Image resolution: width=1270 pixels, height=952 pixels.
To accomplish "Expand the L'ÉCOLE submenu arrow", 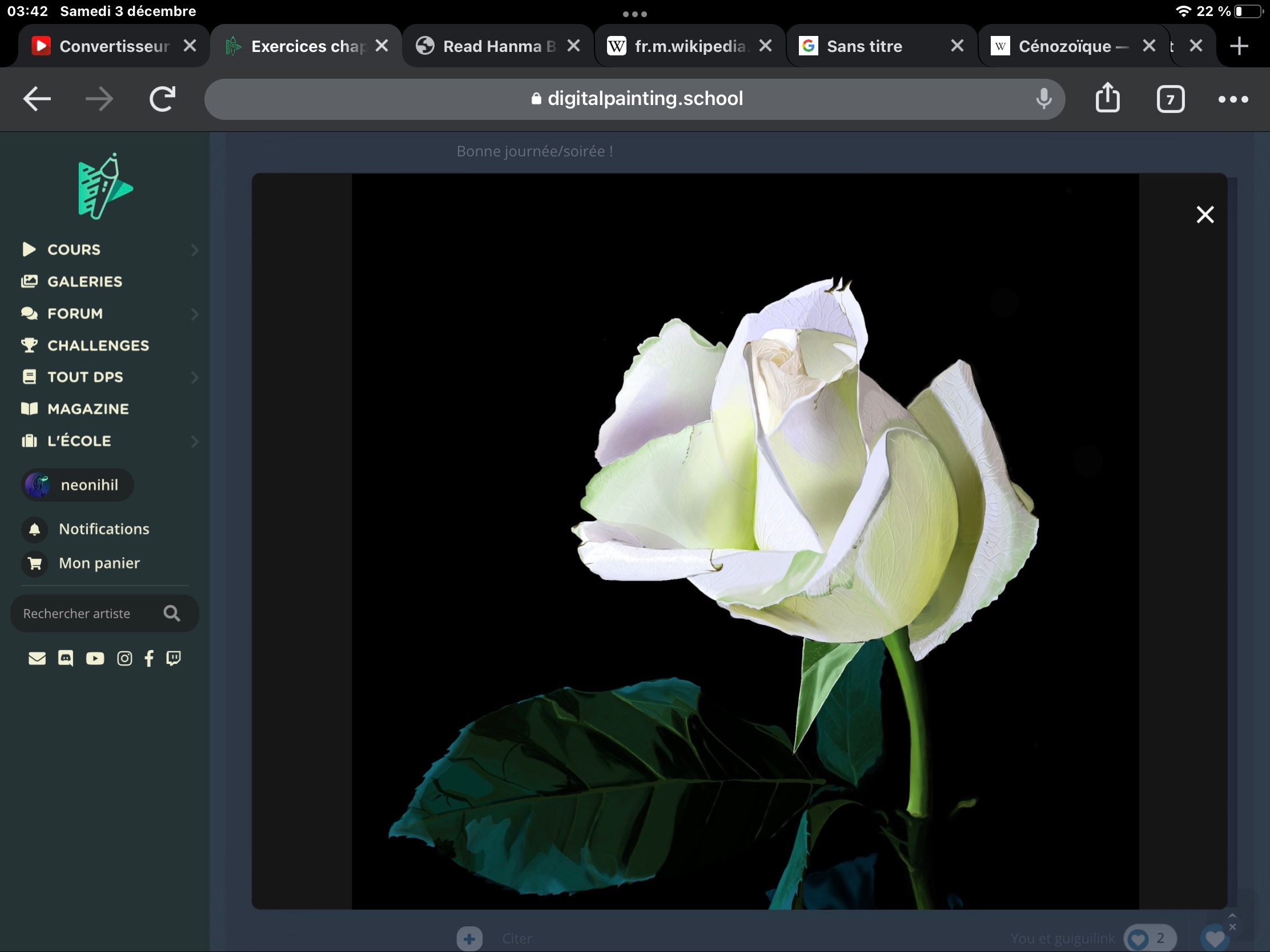I will click(195, 441).
